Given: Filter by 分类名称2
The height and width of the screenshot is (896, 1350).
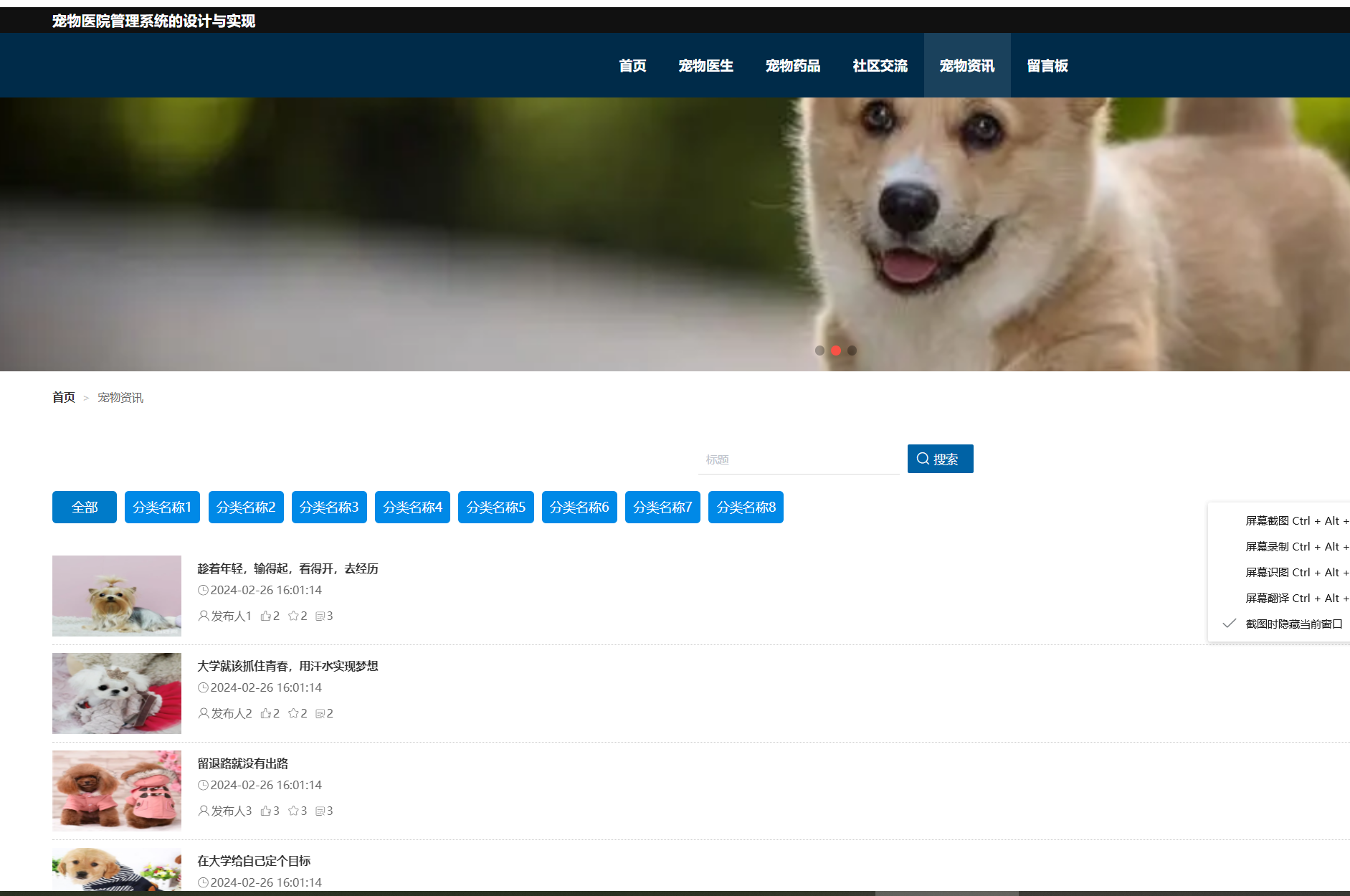Looking at the screenshot, I should coord(246,507).
